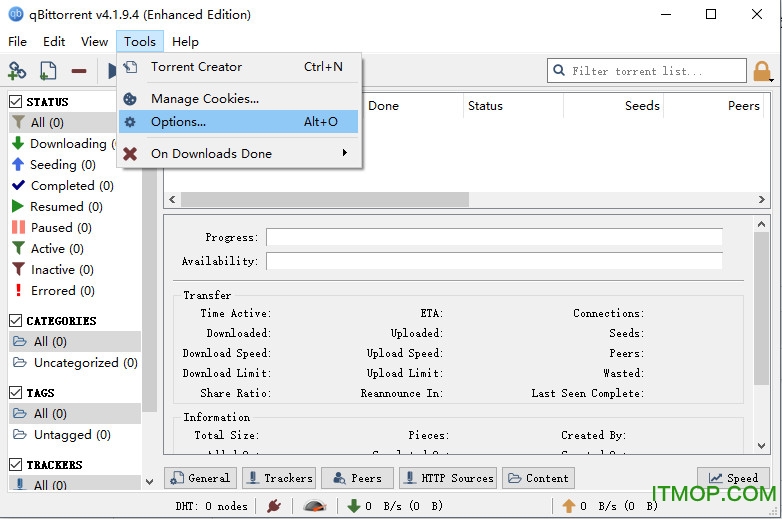Switch to the Content tab
Image resolution: width=782 pixels, height=519 pixels.
pyautogui.click(x=538, y=478)
